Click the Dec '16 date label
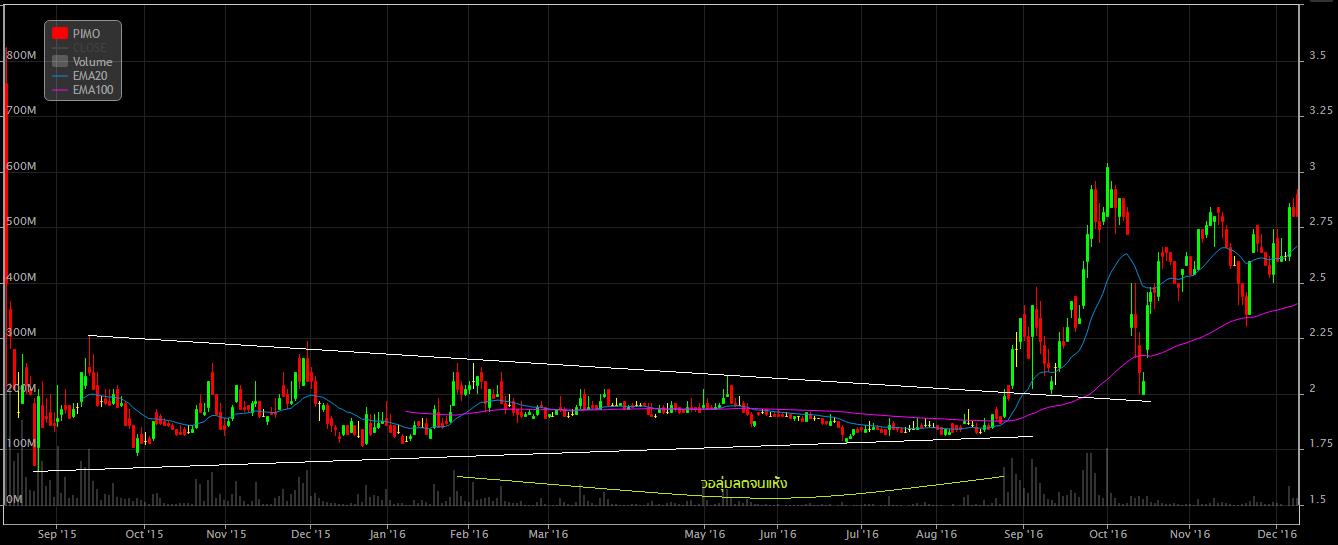 1276,535
